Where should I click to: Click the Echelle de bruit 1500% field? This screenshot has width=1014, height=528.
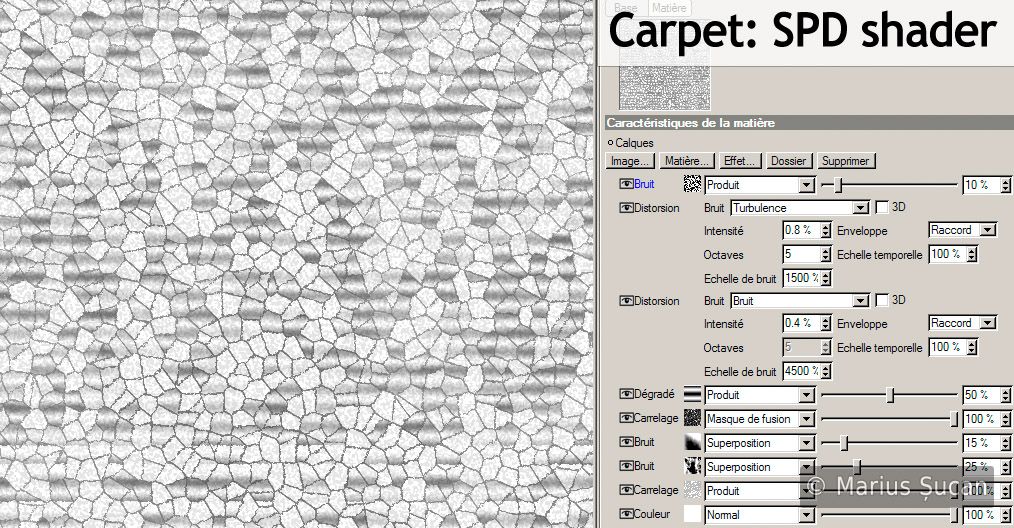pyautogui.click(x=801, y=278)
